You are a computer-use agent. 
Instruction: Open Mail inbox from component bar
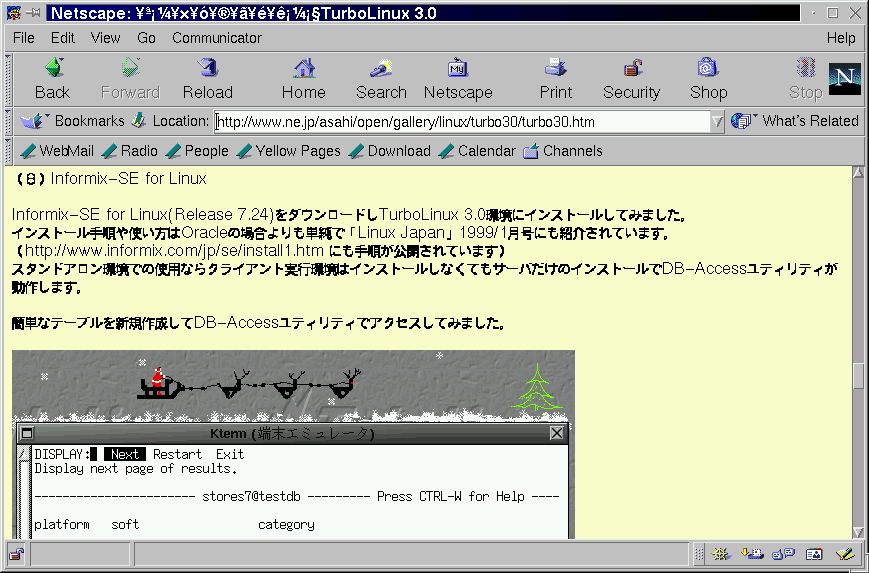(752, 554)
